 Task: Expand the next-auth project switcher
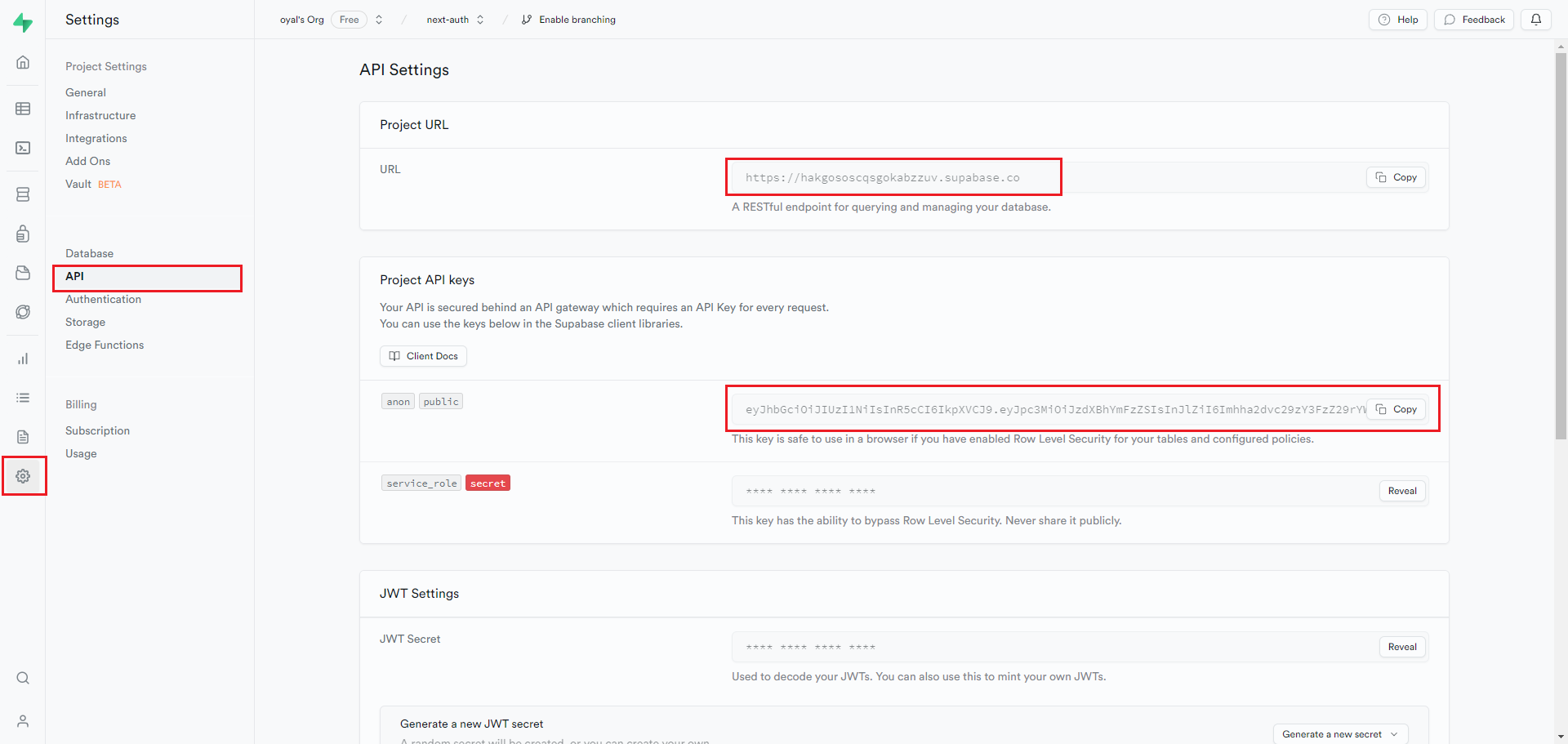[x=480, y=20]
